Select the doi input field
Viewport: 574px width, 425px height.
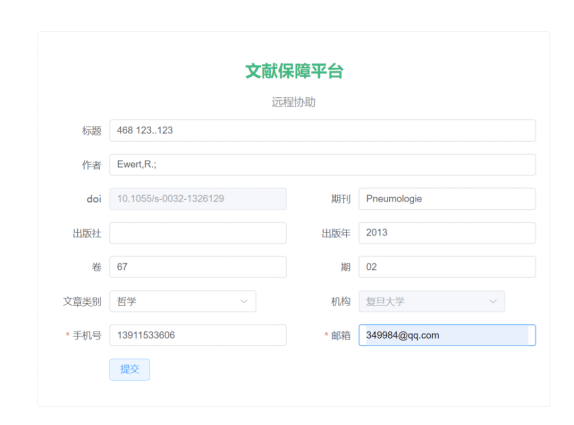coord(198,199)
